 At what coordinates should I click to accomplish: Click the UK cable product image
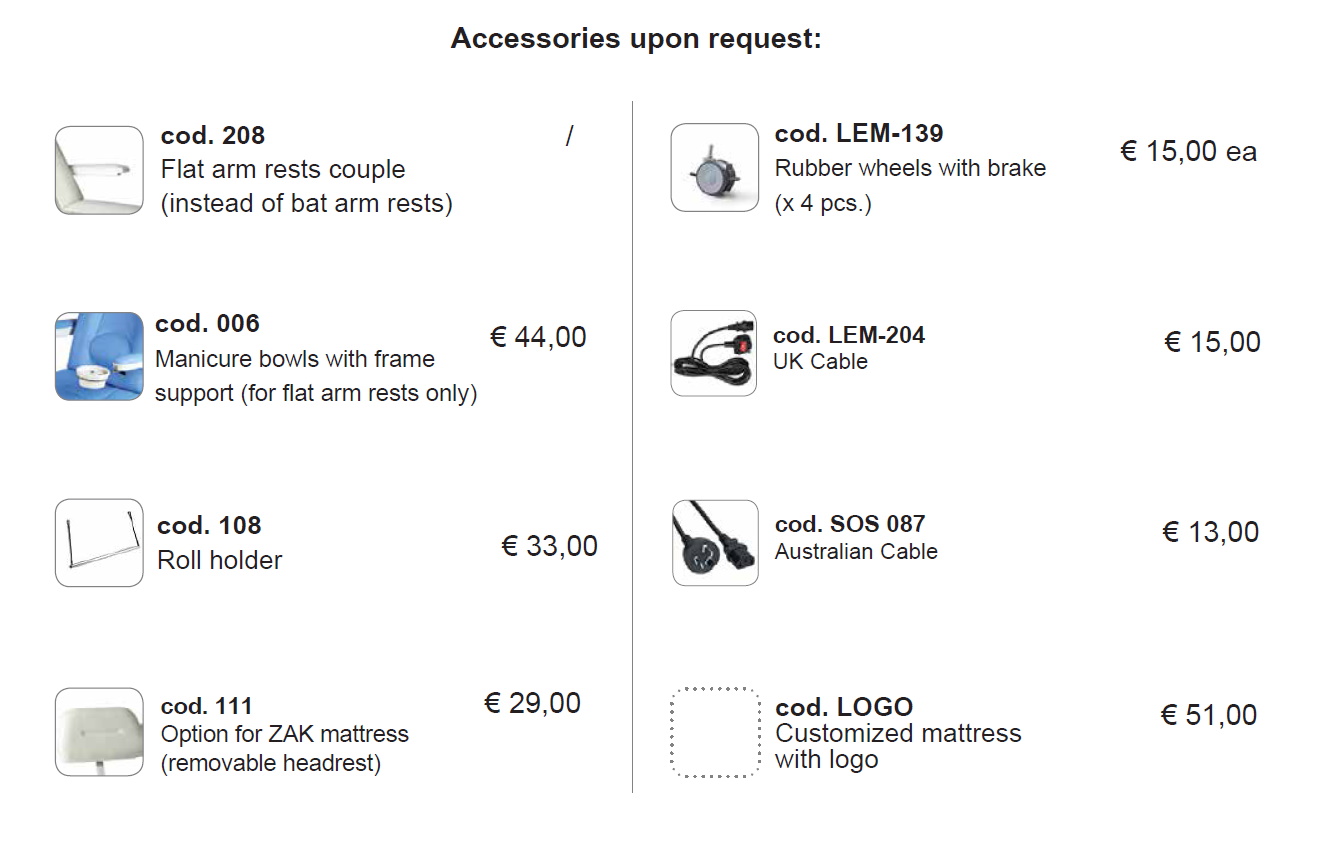tap(714, 353)
